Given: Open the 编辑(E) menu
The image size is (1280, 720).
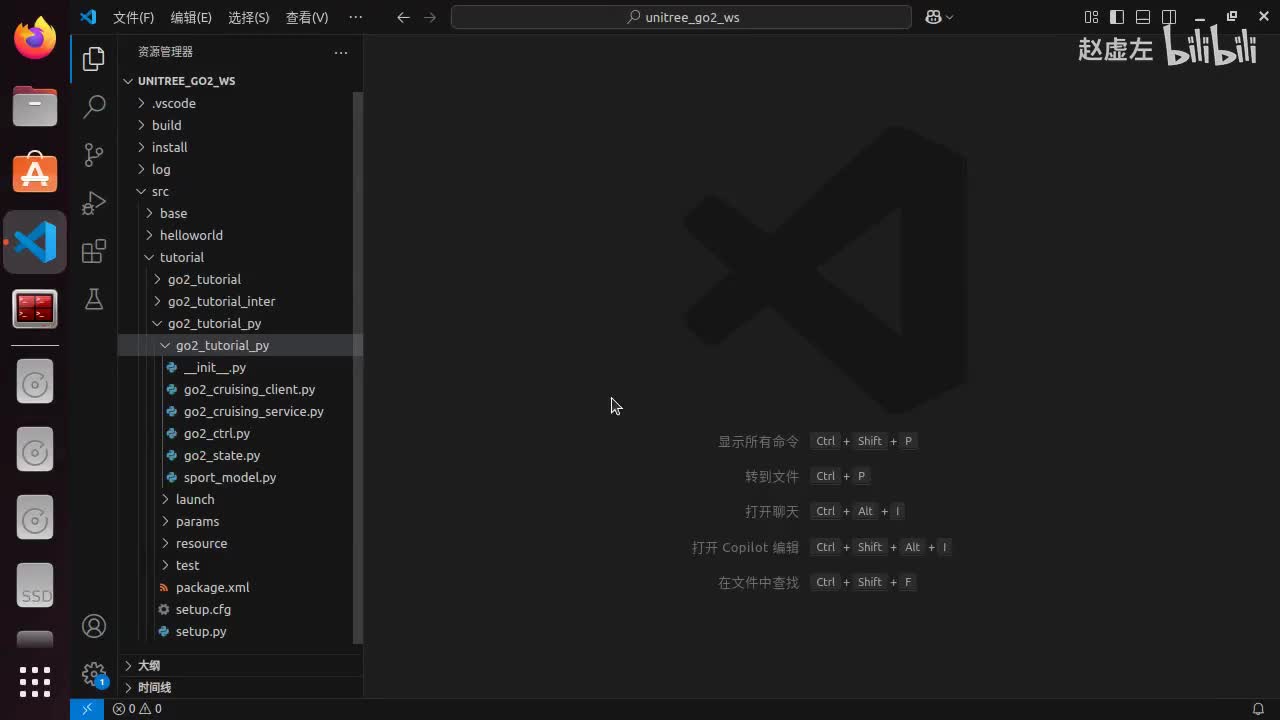Looking at the screenshot, I should click(x=191, y=17).
